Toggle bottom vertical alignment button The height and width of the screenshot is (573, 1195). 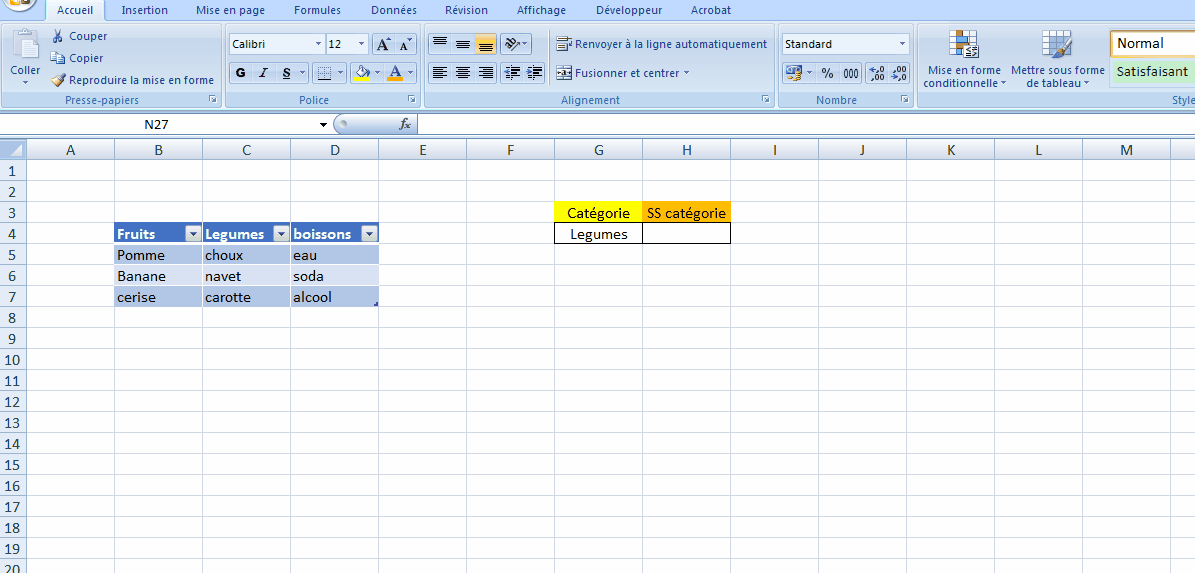[x=485, y=44]
